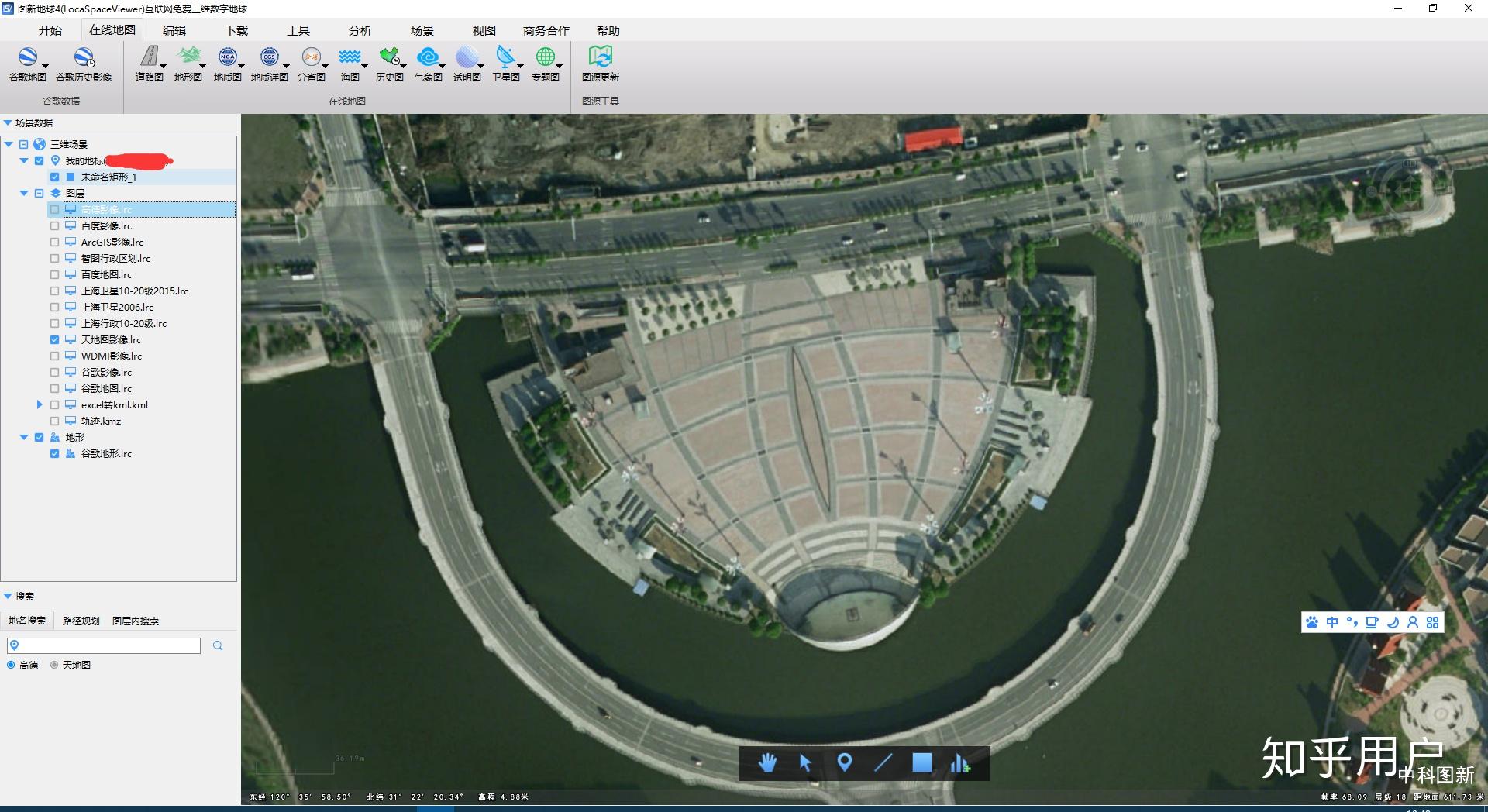Image resolution: width=1488 pixels, height=812 pixels.
Task: Open the 工具 ribbon tab
Action: [x=298, y=30]
